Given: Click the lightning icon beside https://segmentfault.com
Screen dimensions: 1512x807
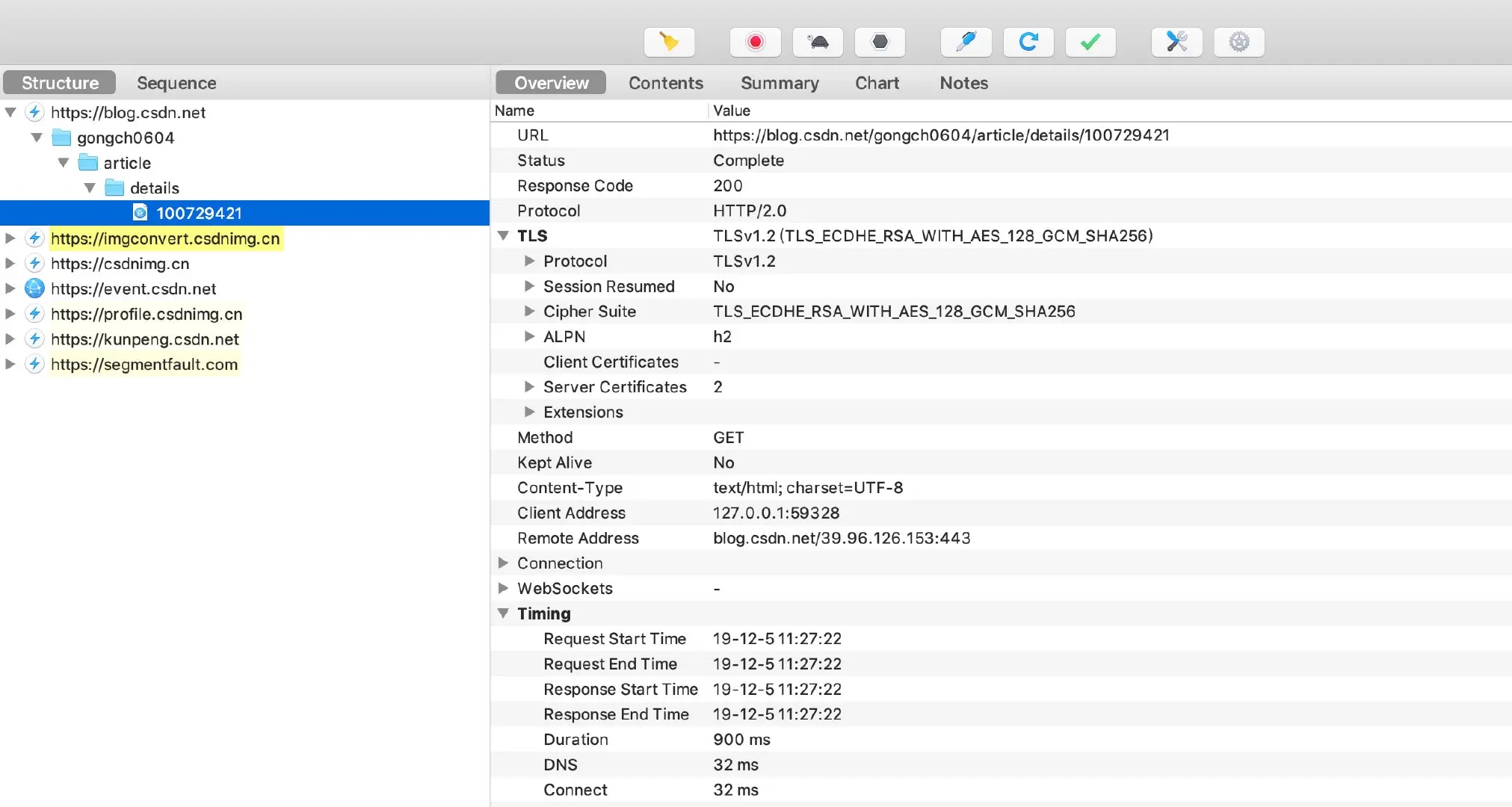Looking at the screenshot, I should [34, 364].
